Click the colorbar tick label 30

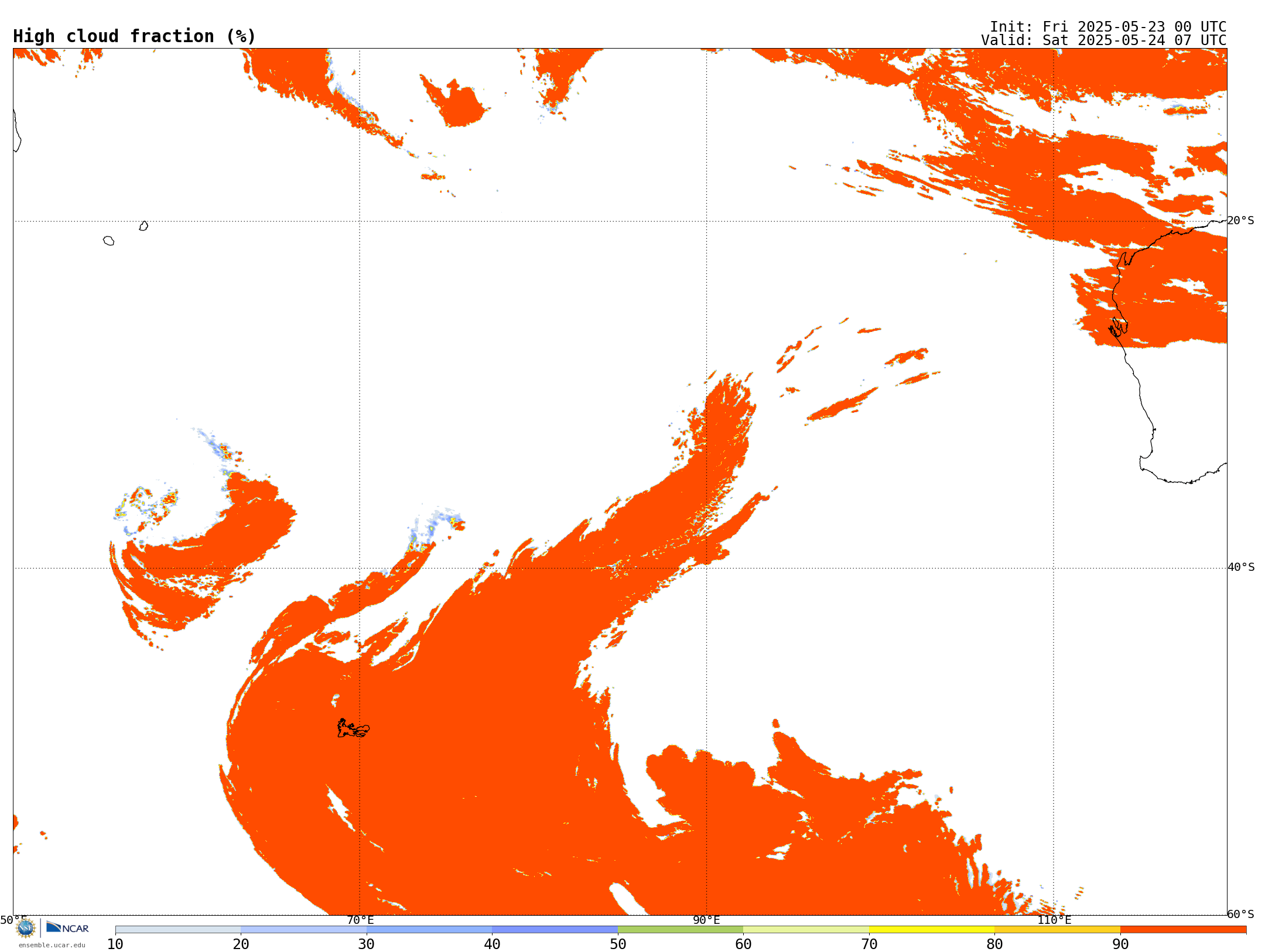click(367, 944)
